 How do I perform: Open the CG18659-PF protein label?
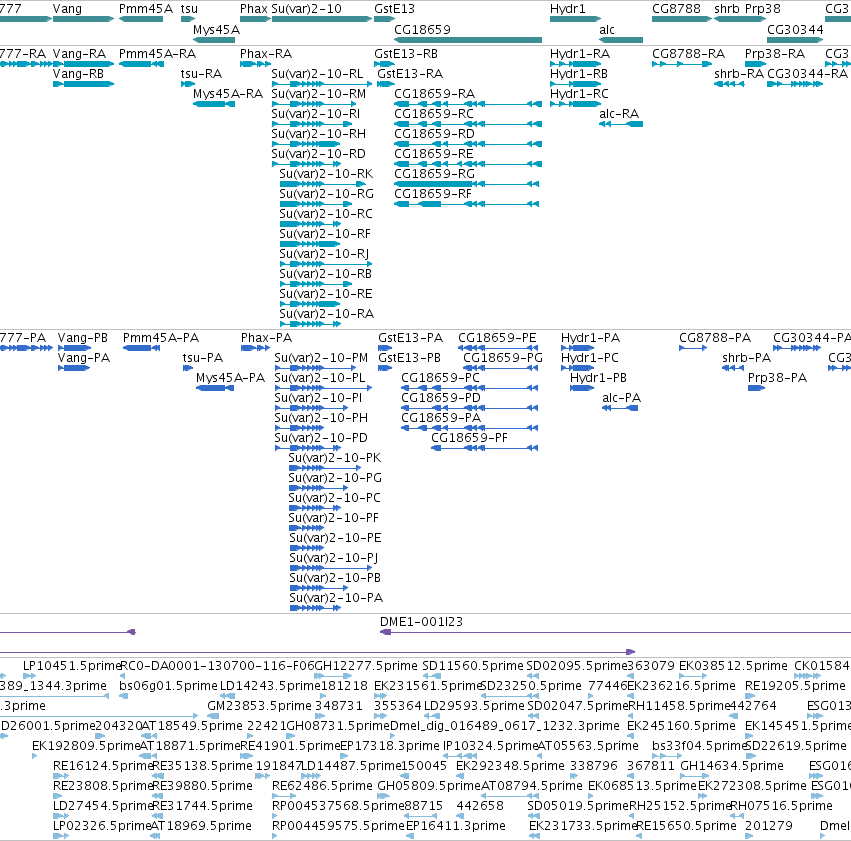point(469,438)
